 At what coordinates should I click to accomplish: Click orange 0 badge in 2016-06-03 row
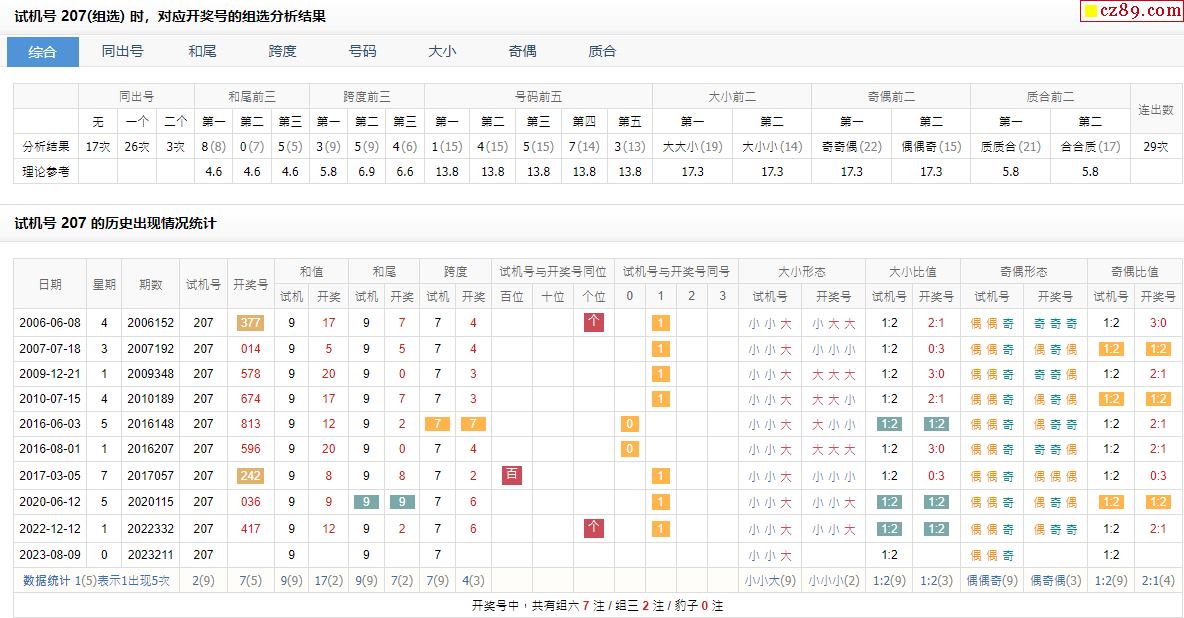point(630,424)
